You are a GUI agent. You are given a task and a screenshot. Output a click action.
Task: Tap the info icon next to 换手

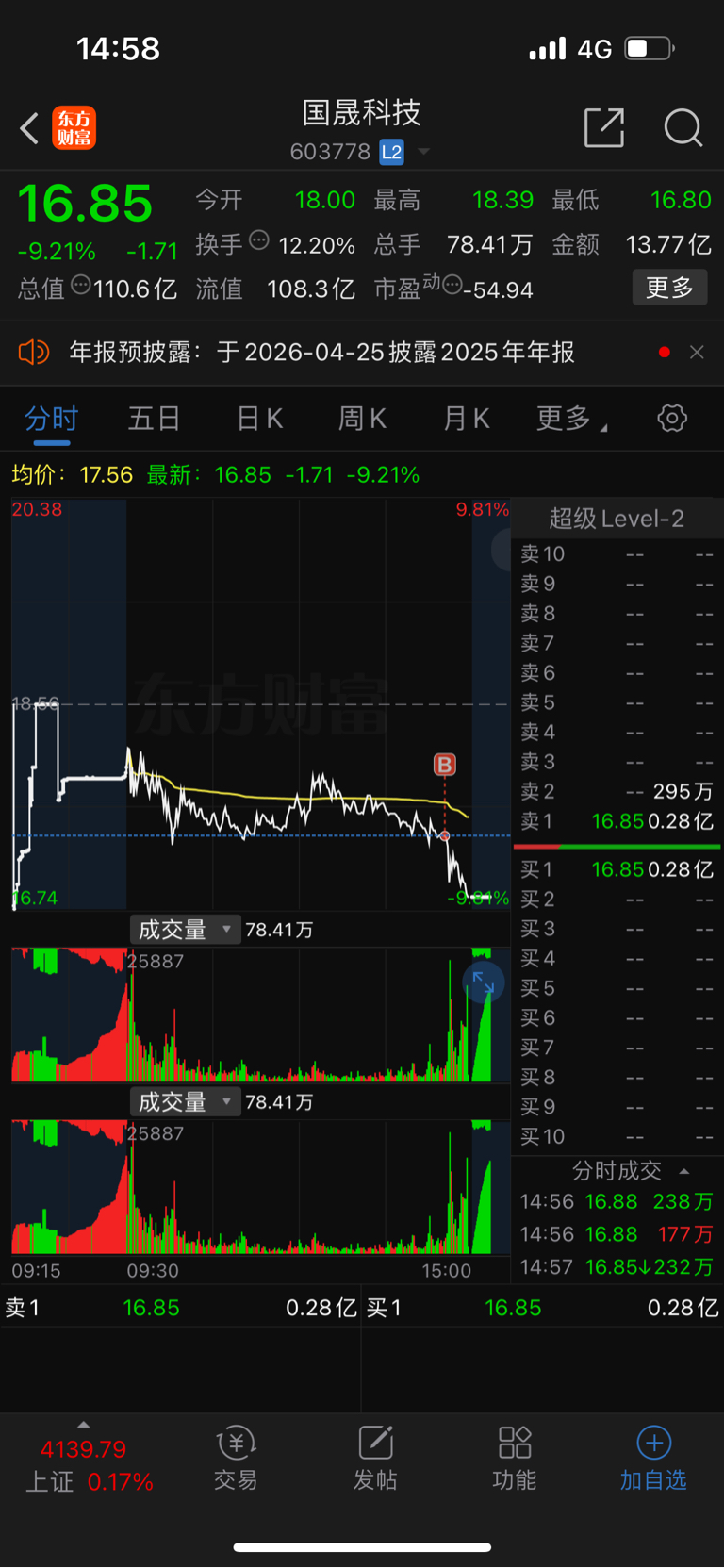(x=259, y=239)
